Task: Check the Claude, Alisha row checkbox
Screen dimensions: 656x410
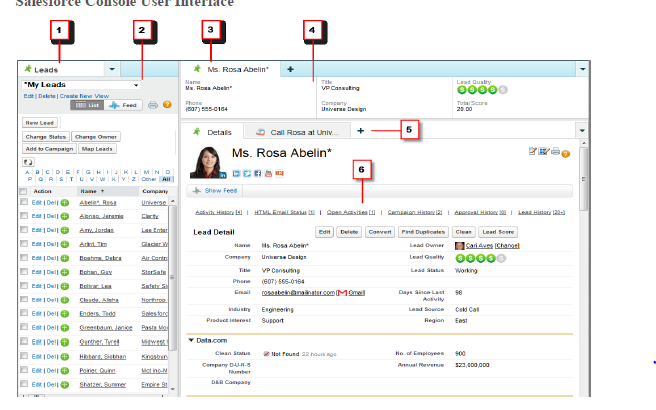Action: 24,300
